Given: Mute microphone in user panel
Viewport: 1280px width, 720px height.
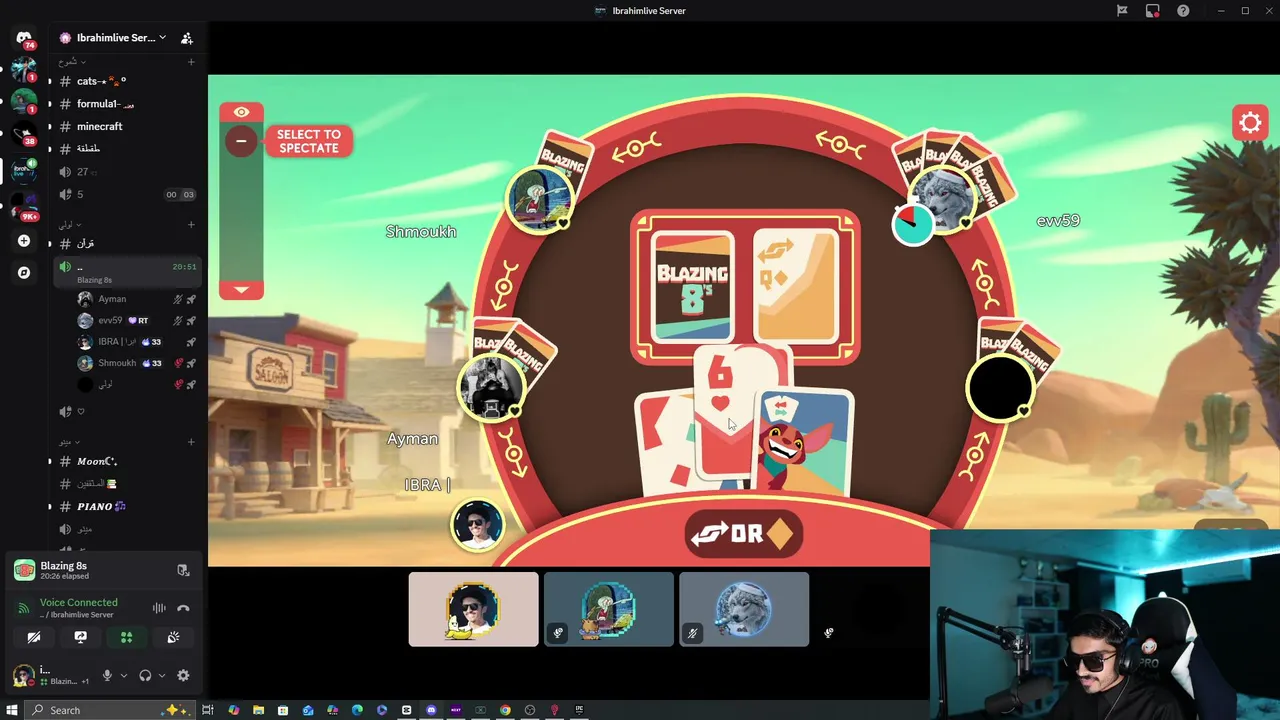Looking at the screenshot, I should [107, 676].
